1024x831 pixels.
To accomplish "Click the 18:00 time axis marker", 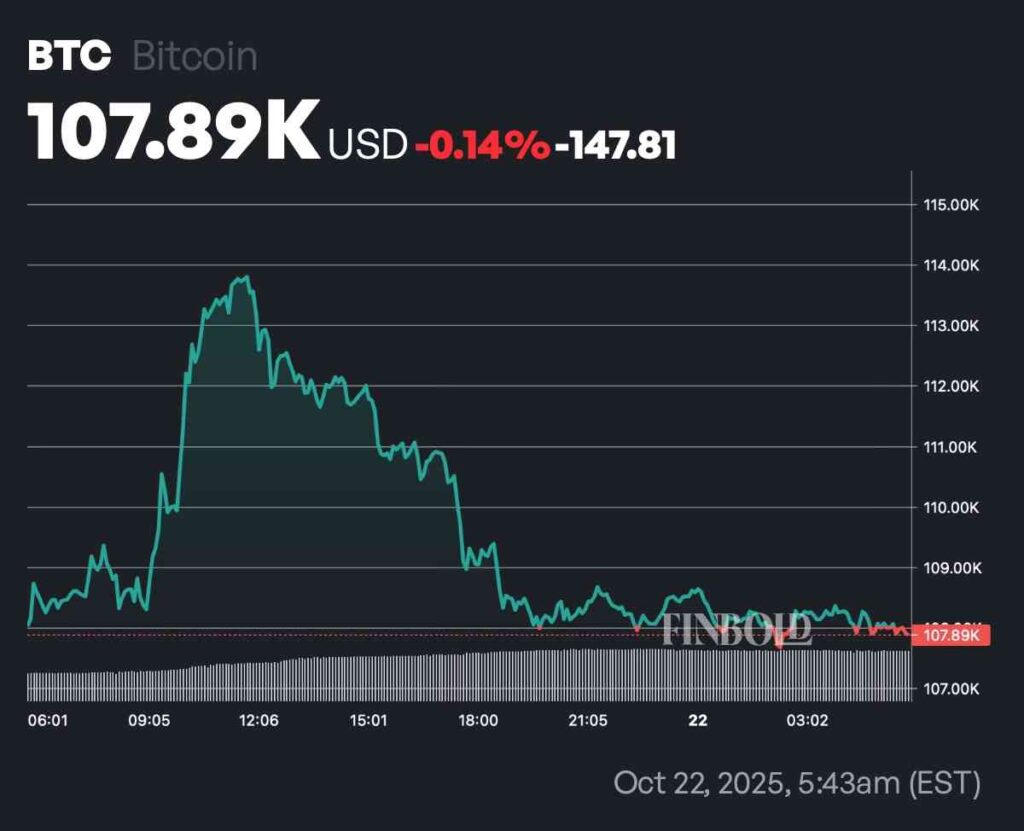I will point(479,721).
